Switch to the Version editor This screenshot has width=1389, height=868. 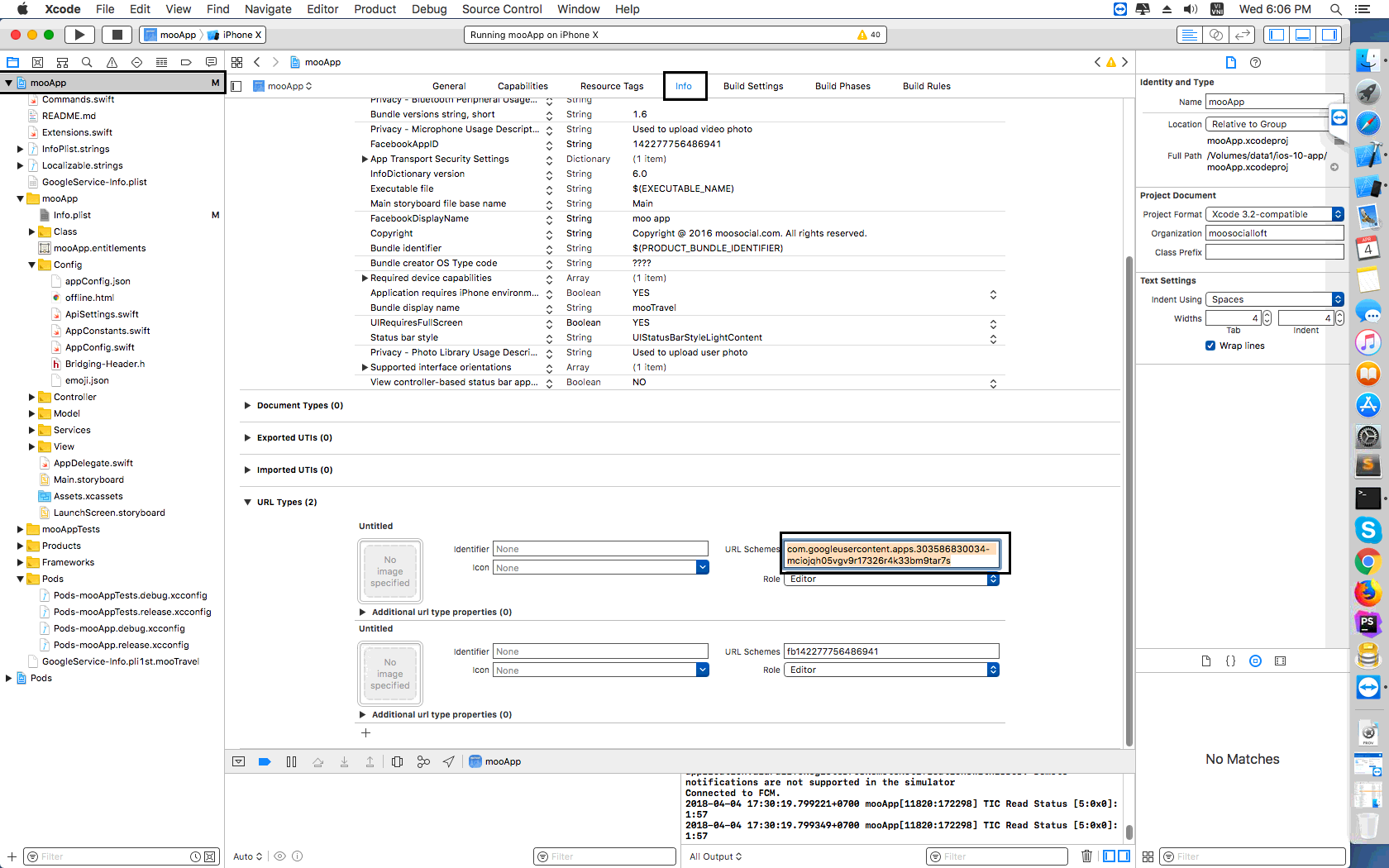(1242, 35)
